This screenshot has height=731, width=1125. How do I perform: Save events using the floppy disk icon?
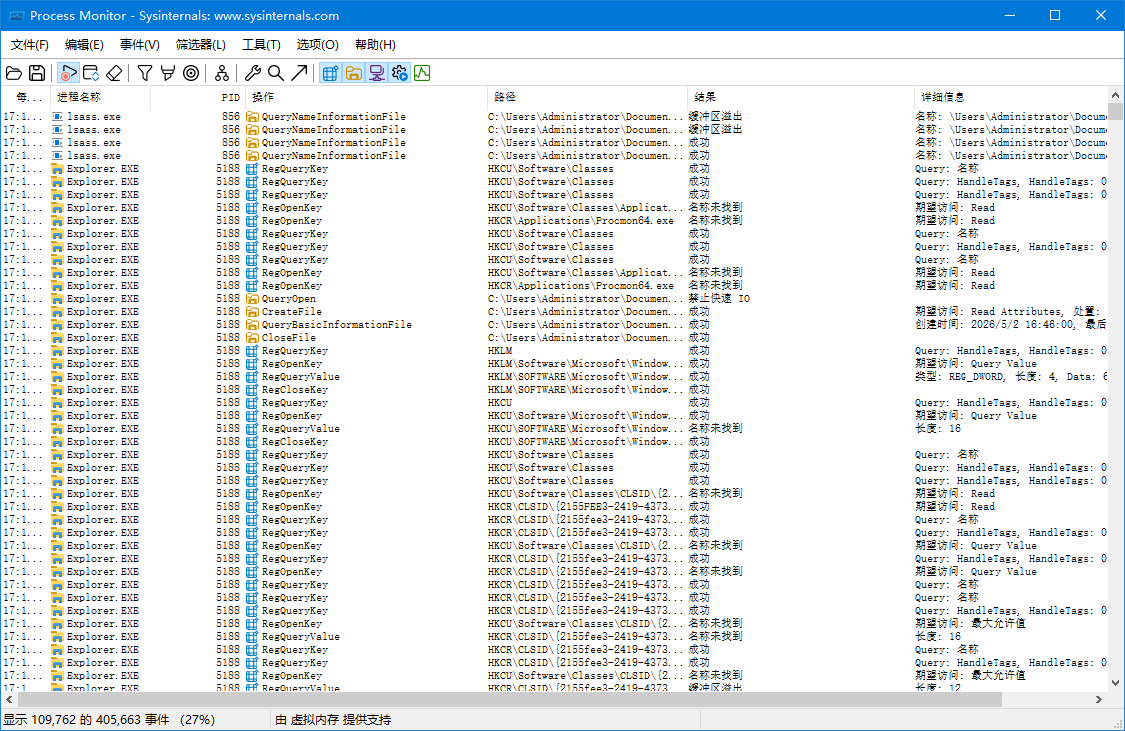(37, 73)
